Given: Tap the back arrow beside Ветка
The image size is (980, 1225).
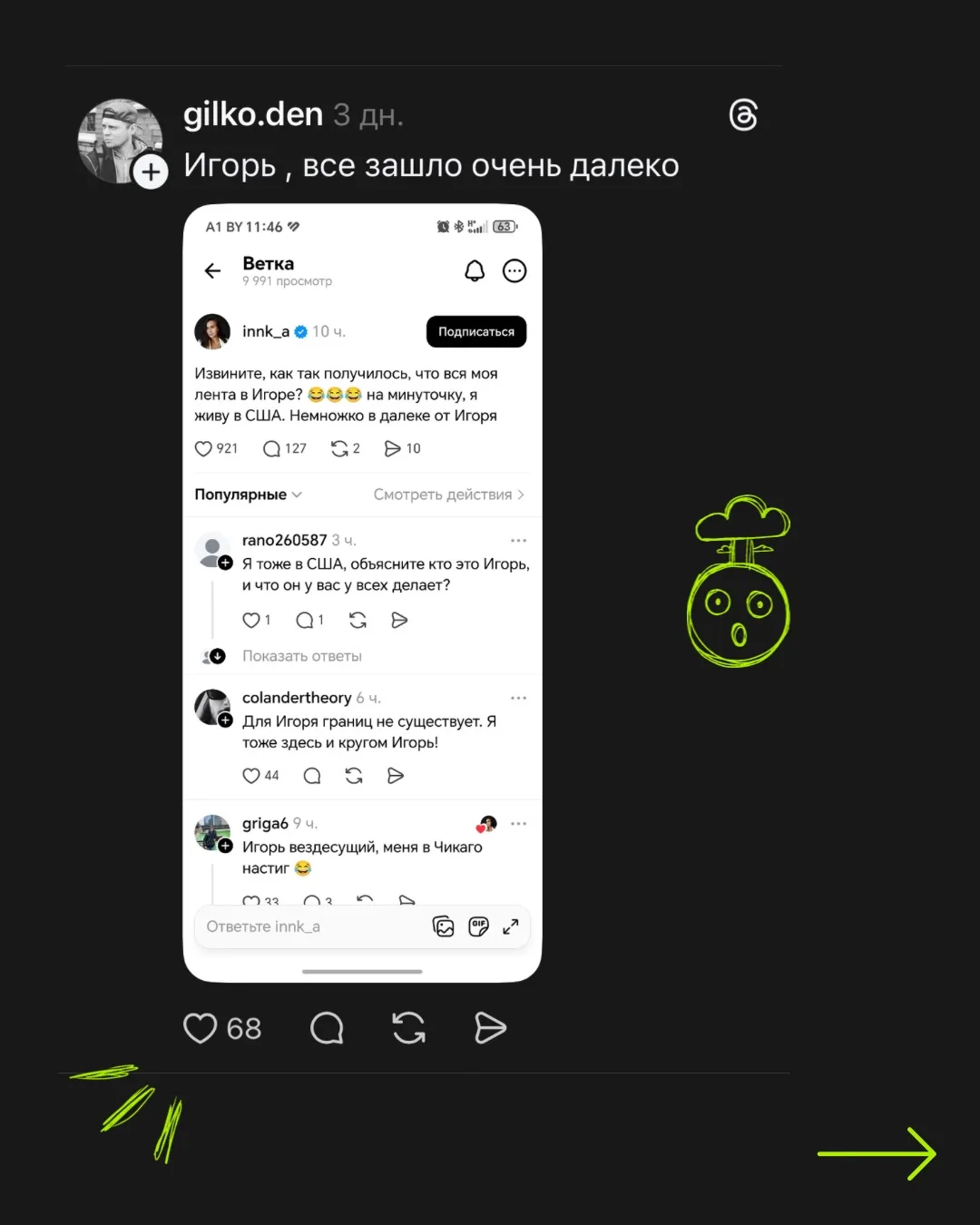Looking at the screenshot, I should point(212,270).
